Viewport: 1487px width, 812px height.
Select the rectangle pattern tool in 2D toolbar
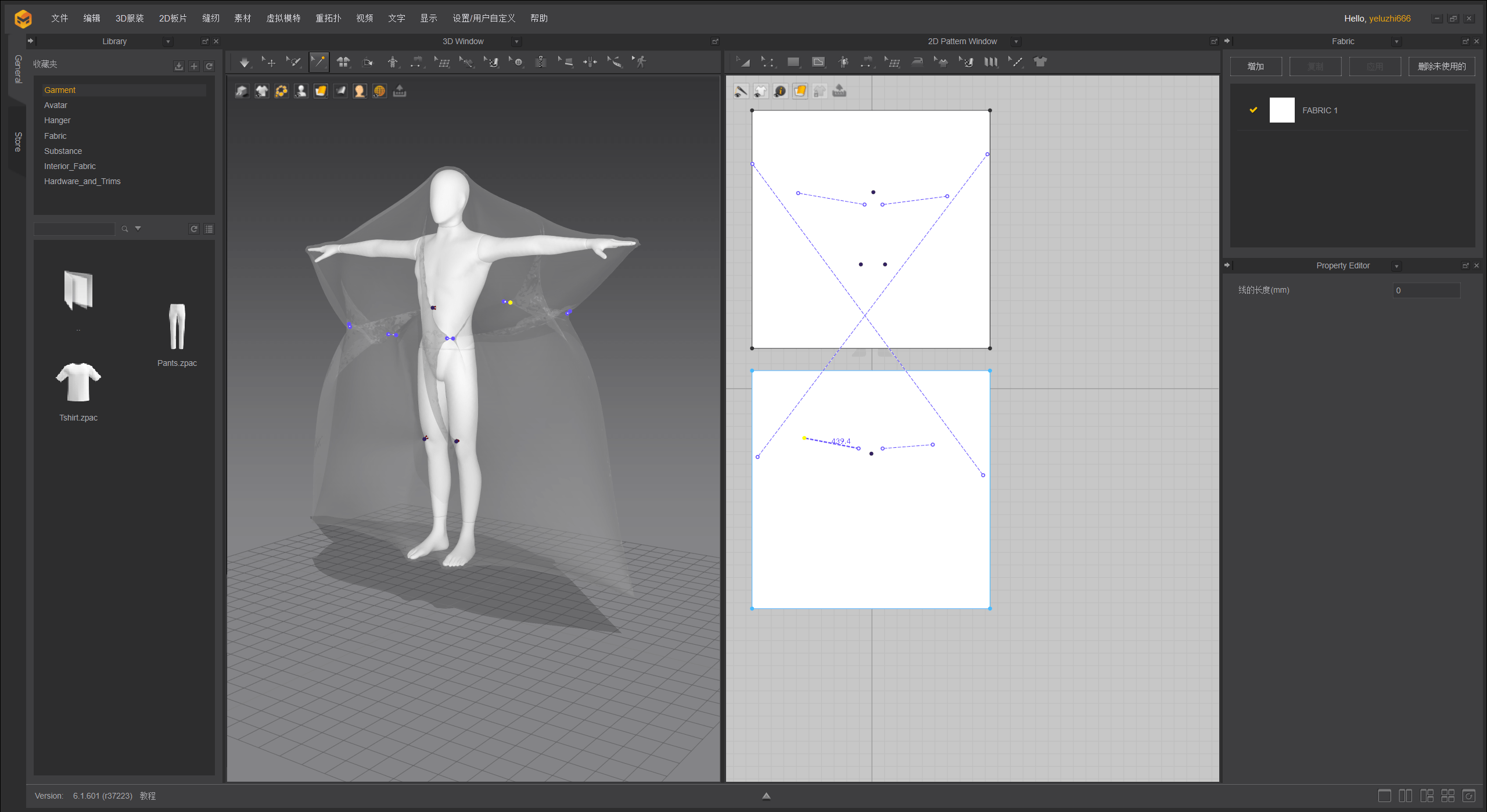pyautogui.click(x=793, y=62)
